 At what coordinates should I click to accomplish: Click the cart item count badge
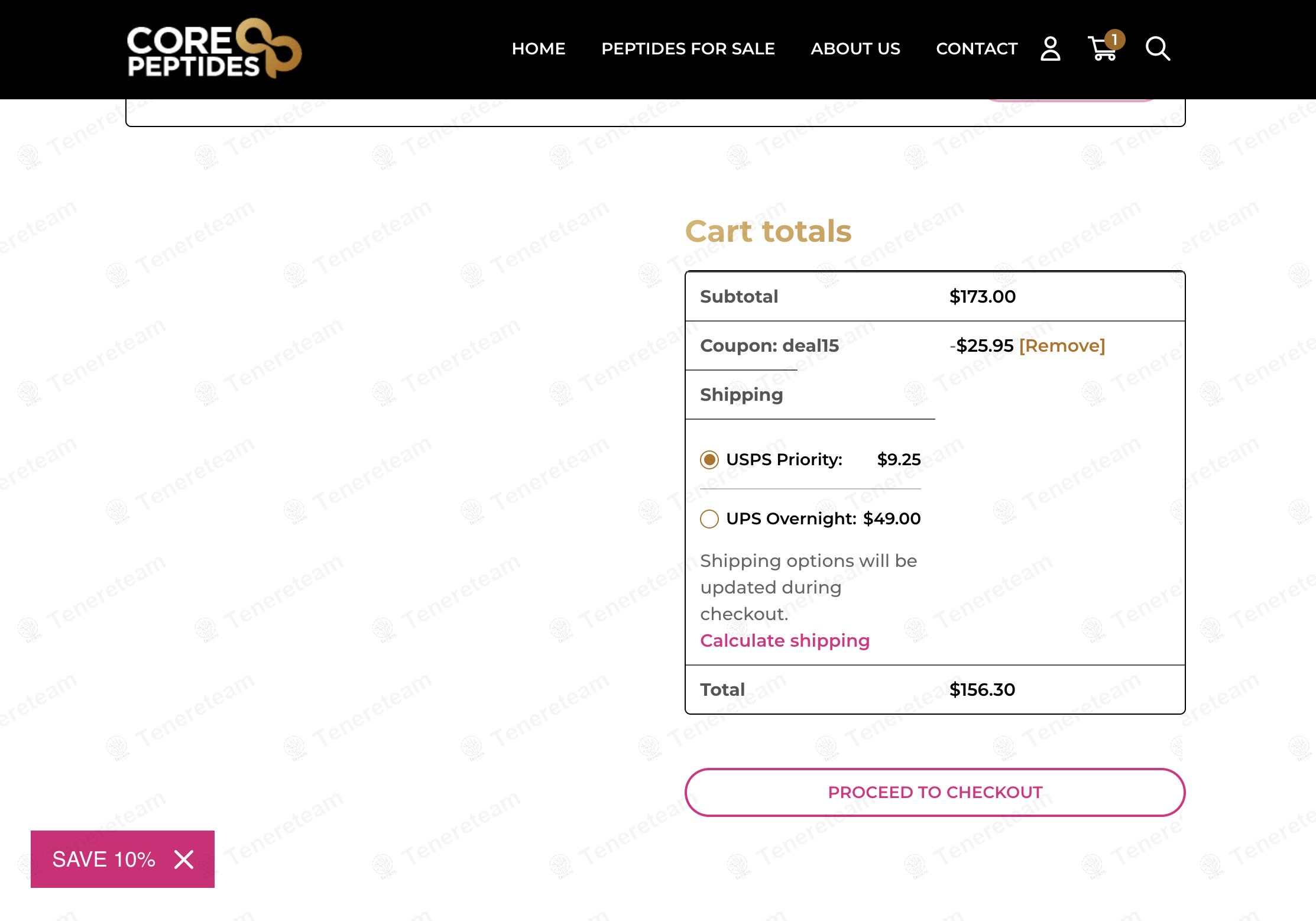pyautogui.click(x=1114, y=39)
